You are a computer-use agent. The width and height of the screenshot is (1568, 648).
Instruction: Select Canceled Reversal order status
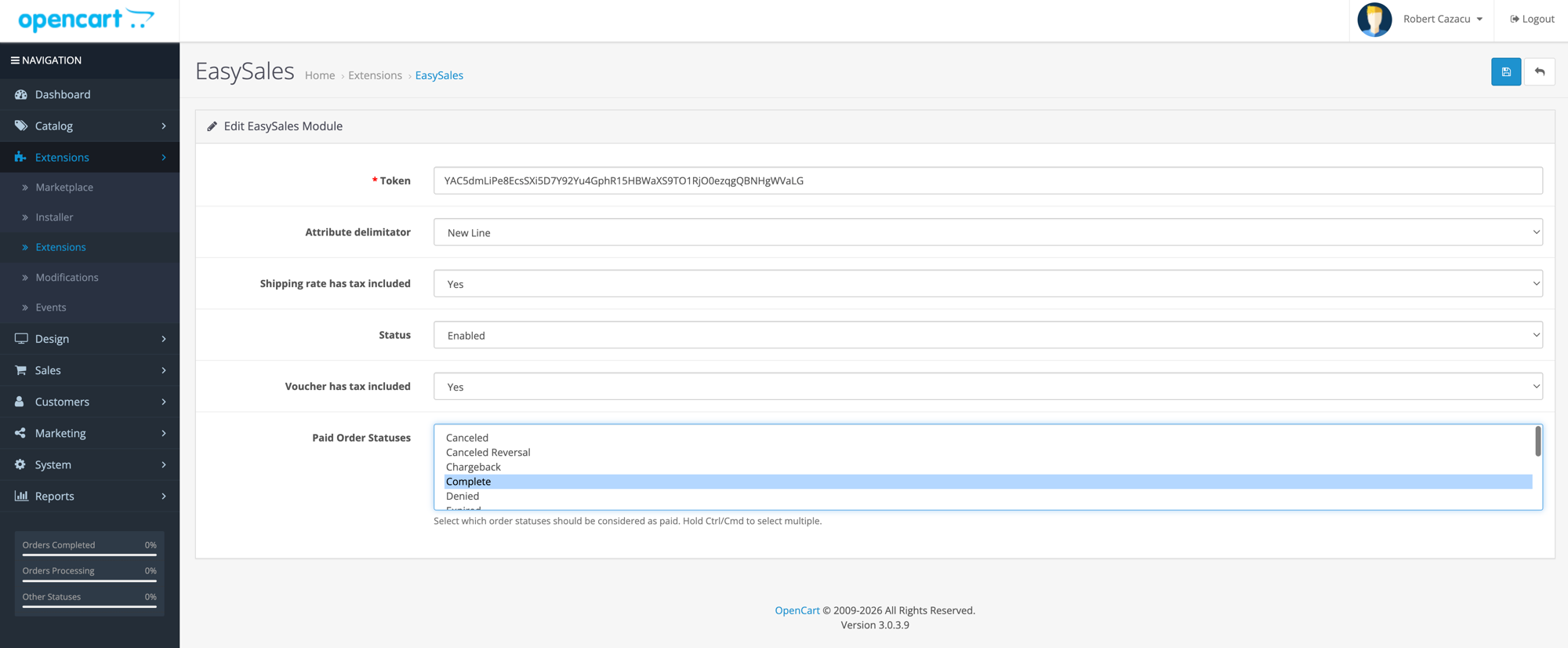(x=988, y=452)
